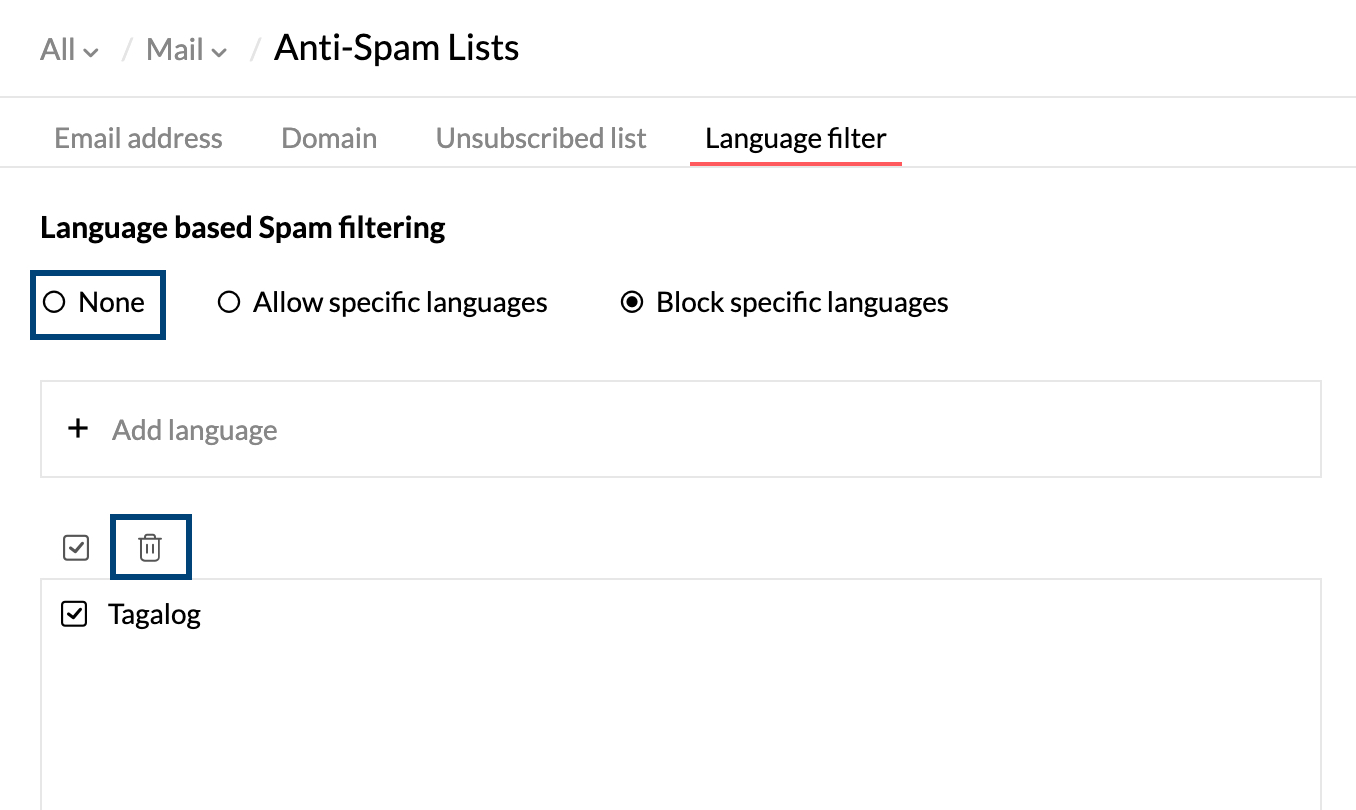The height and width of the screenshot is (810, 1356).
Task: Select the Language filter tab
Action: [796, 138]
